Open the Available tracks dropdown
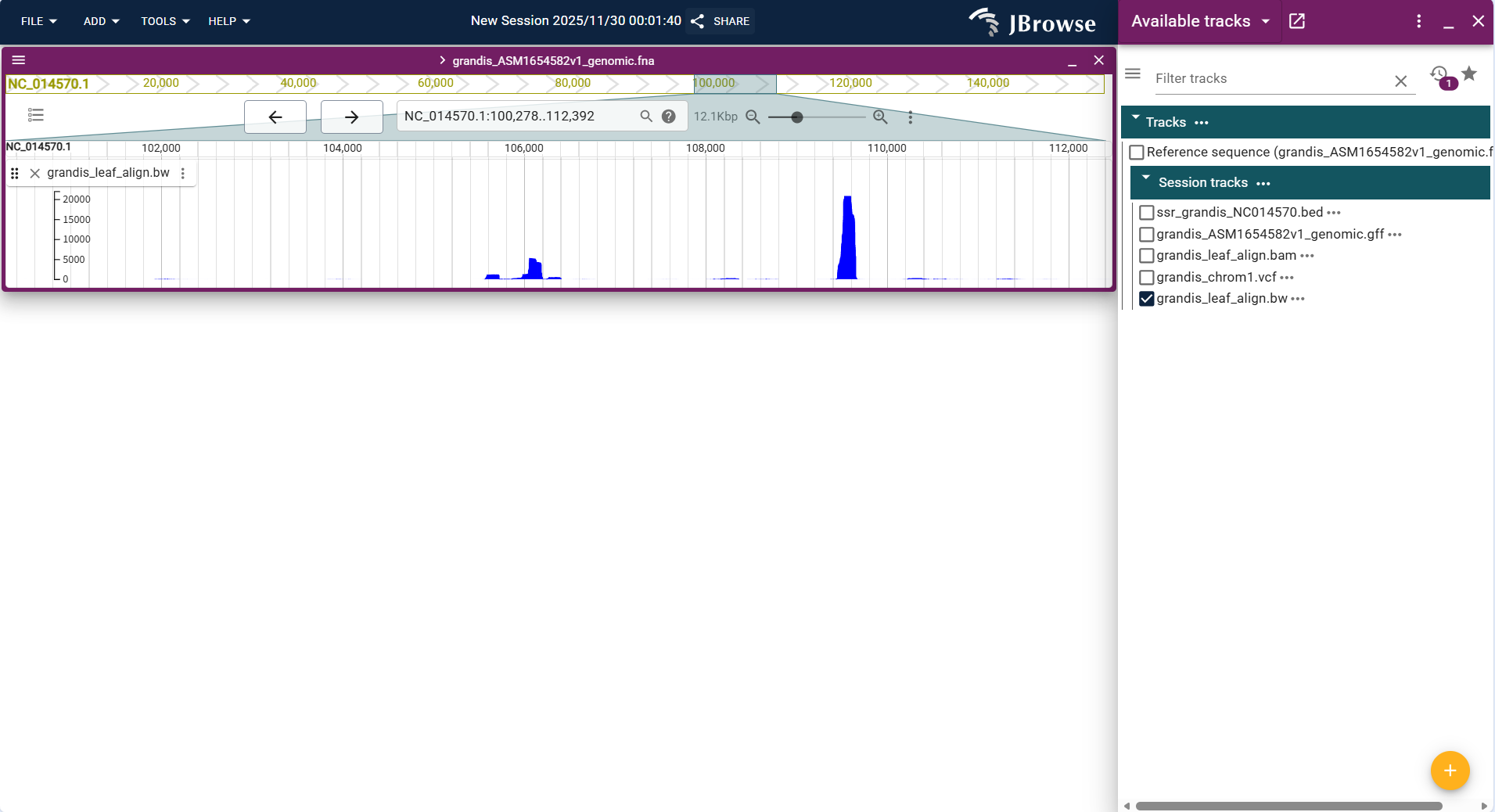1495x812 pixels. pos(1266,21)
